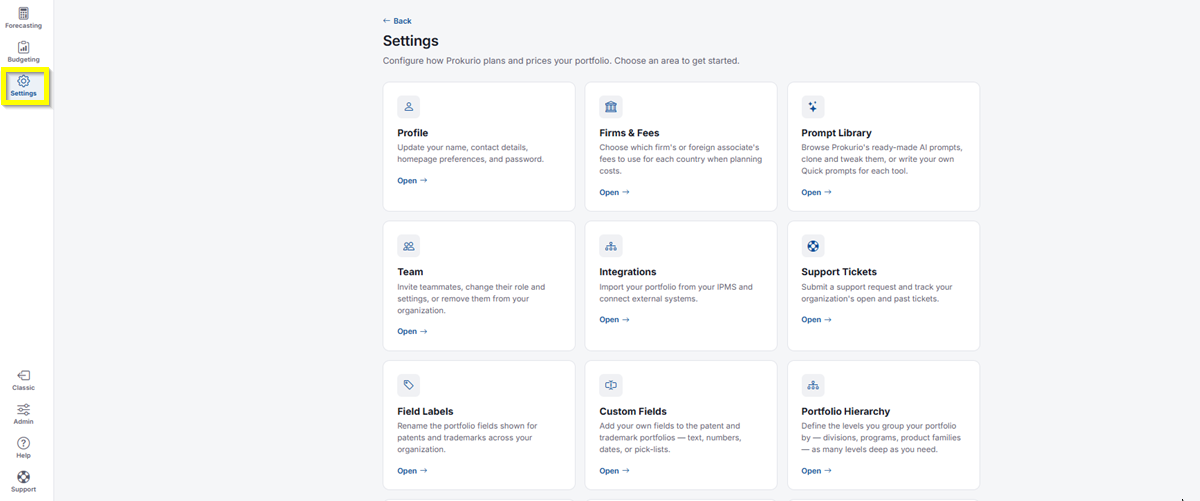Viewport: 1200px width, 501px height.
Task: Open Budgeting in the sidebar
Action: click(23, 52)
